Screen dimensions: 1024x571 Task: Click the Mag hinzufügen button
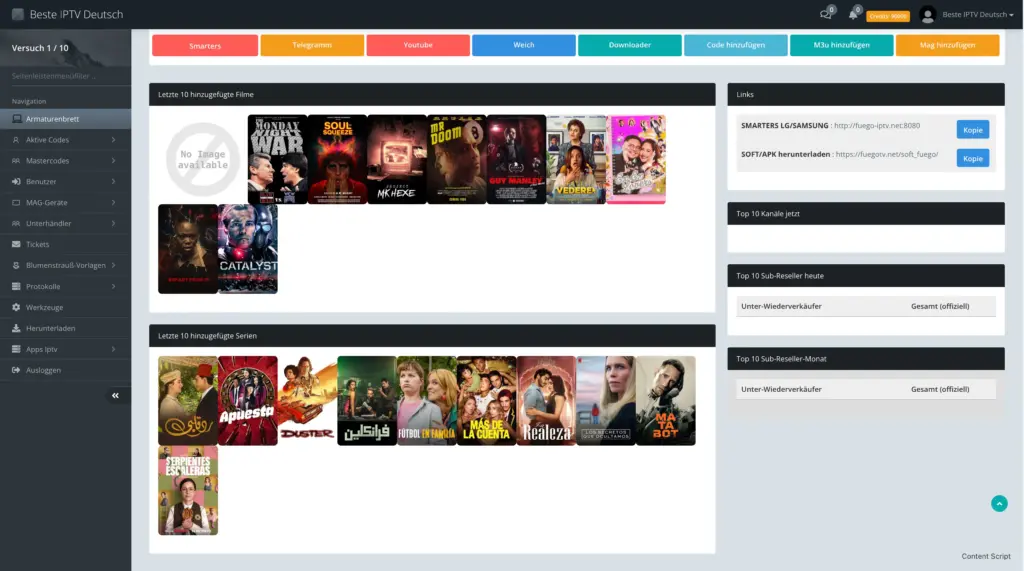[948, 45]
